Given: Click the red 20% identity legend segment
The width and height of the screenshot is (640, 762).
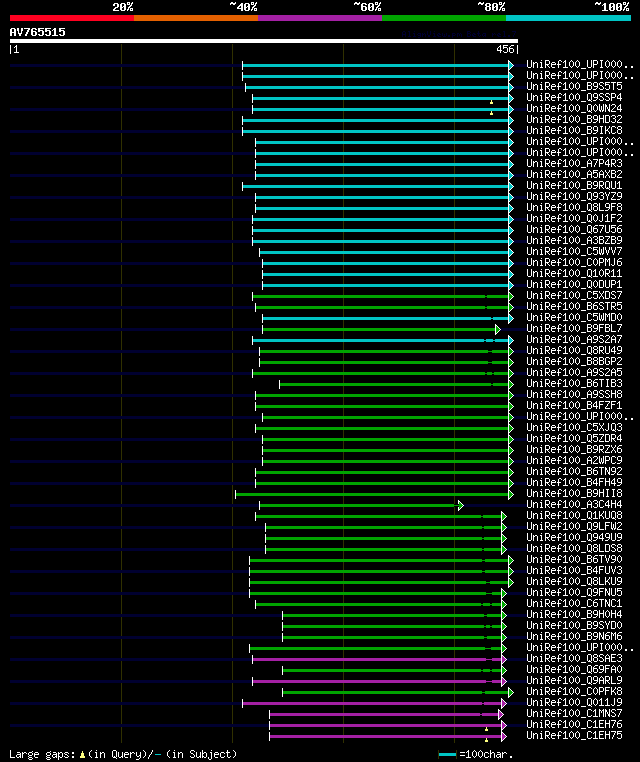Looking at the screenshot, I should click(x=72, y=18).
